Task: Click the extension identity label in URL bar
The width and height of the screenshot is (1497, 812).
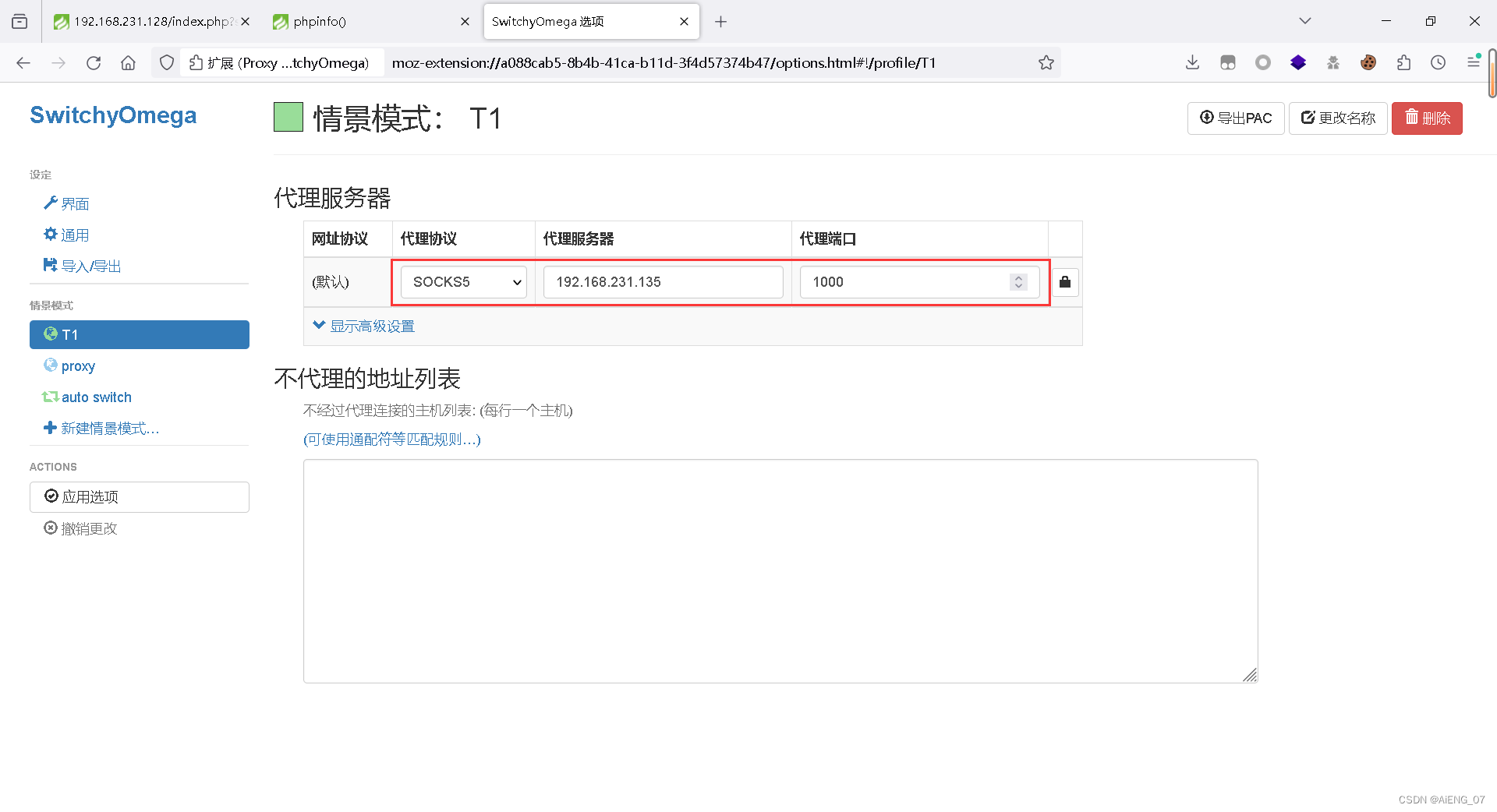Action: pyautogui.click(x=281, y=63)
